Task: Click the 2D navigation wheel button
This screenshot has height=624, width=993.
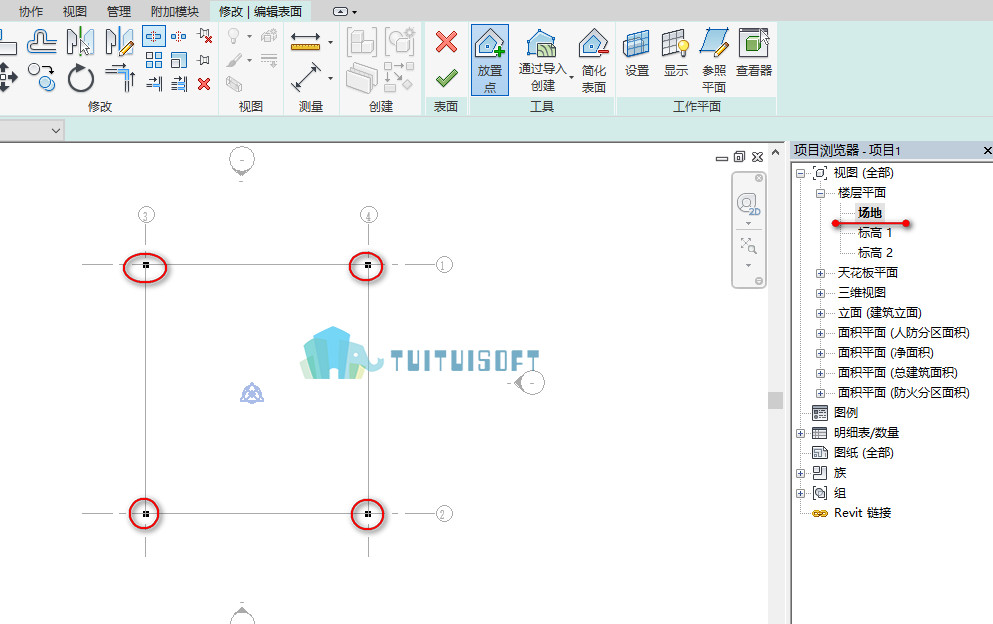Action: [x=749, y=205]
